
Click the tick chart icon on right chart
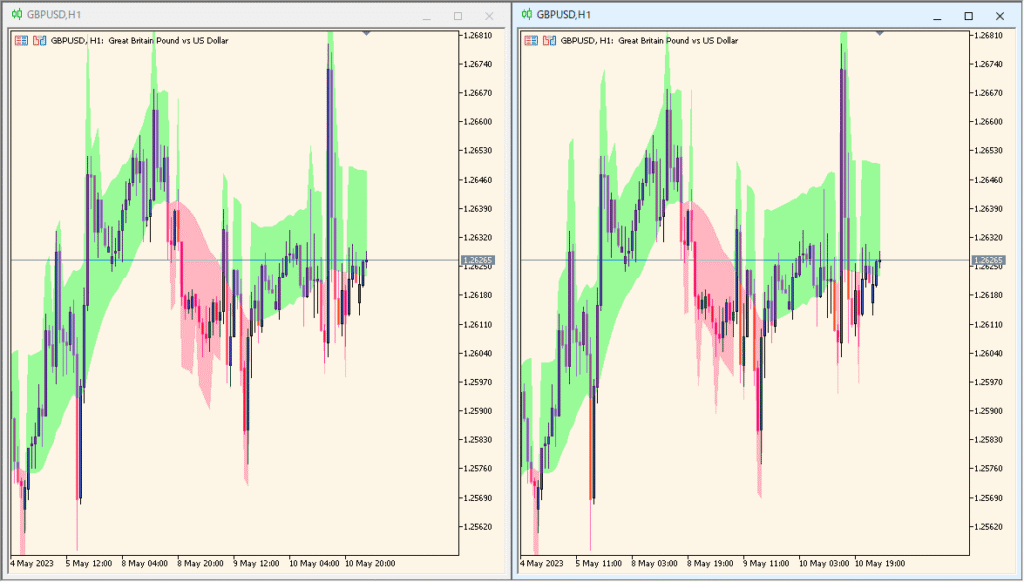[551, 41]
